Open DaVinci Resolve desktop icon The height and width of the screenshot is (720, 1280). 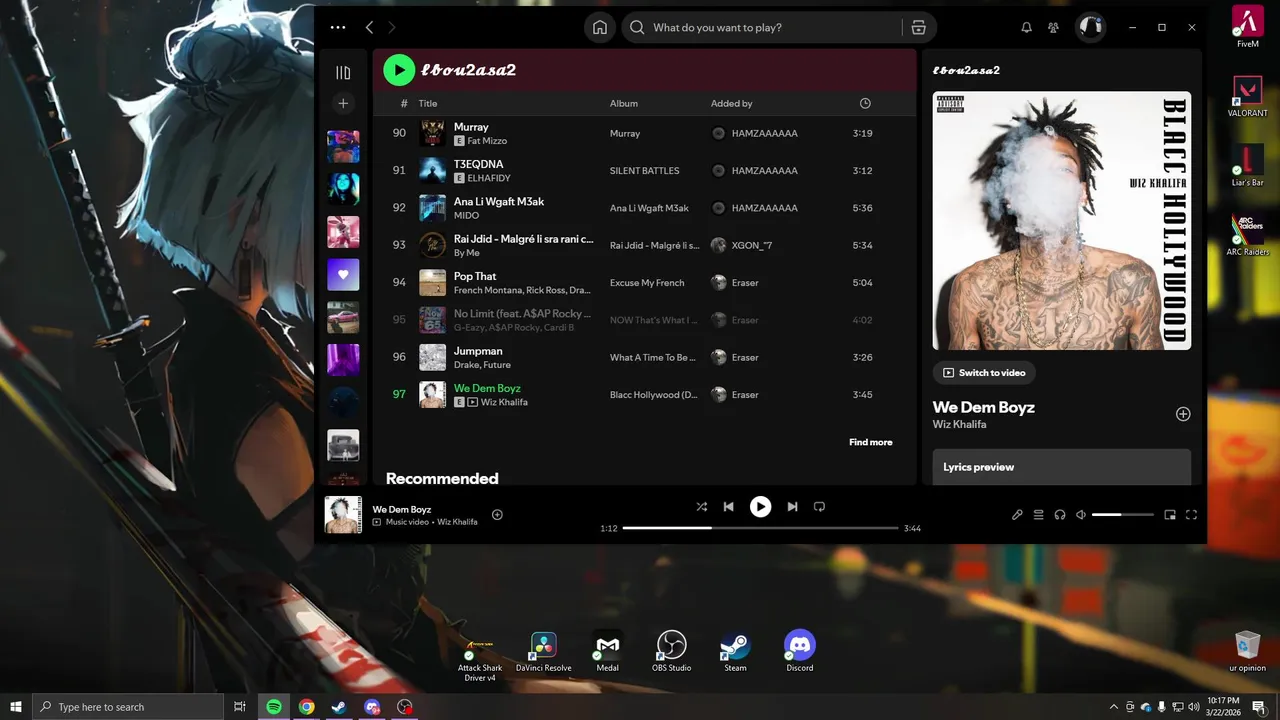[544, 652]
